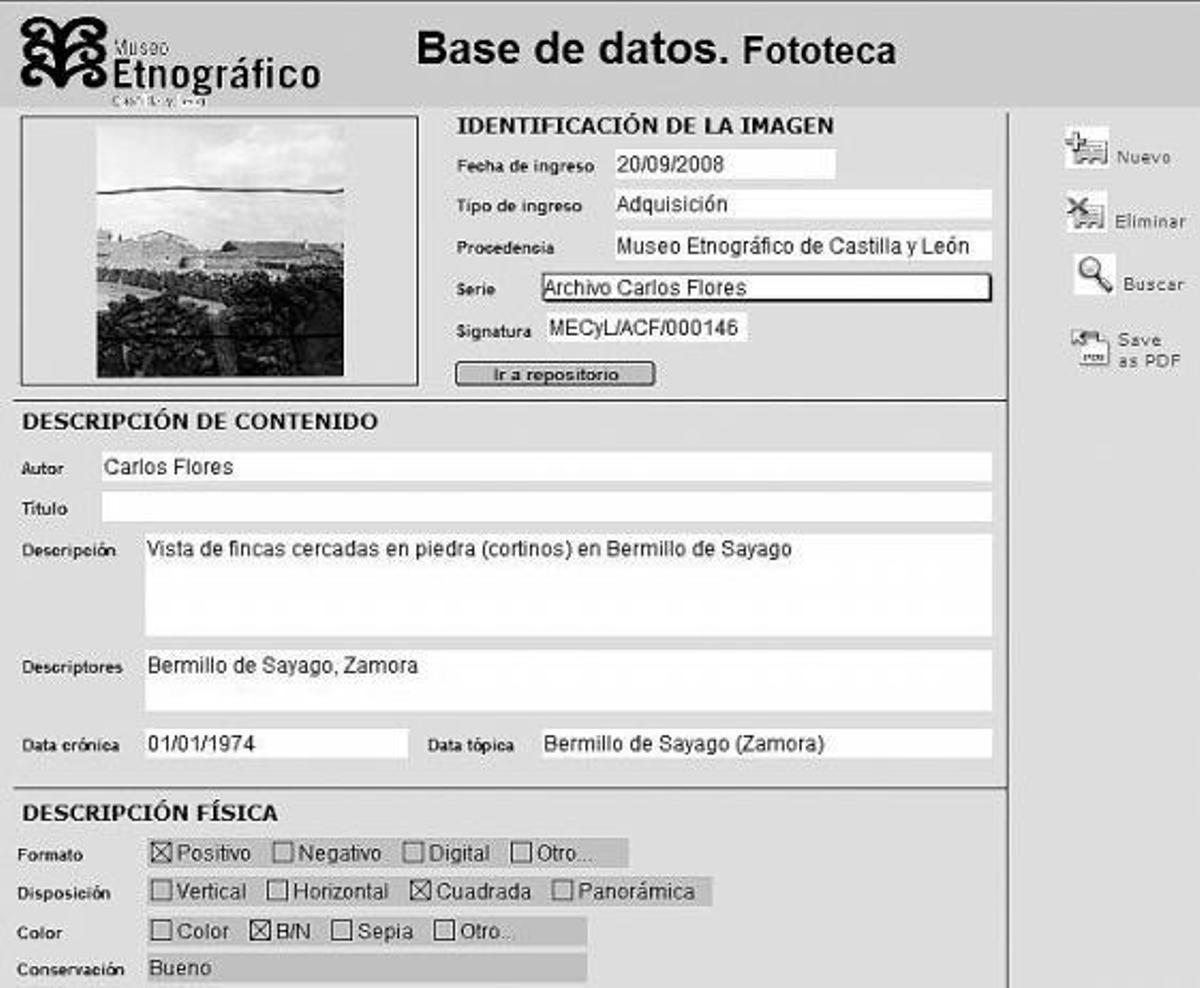
Task: Open the Buscar magnifier icon
Action: 1094,275
